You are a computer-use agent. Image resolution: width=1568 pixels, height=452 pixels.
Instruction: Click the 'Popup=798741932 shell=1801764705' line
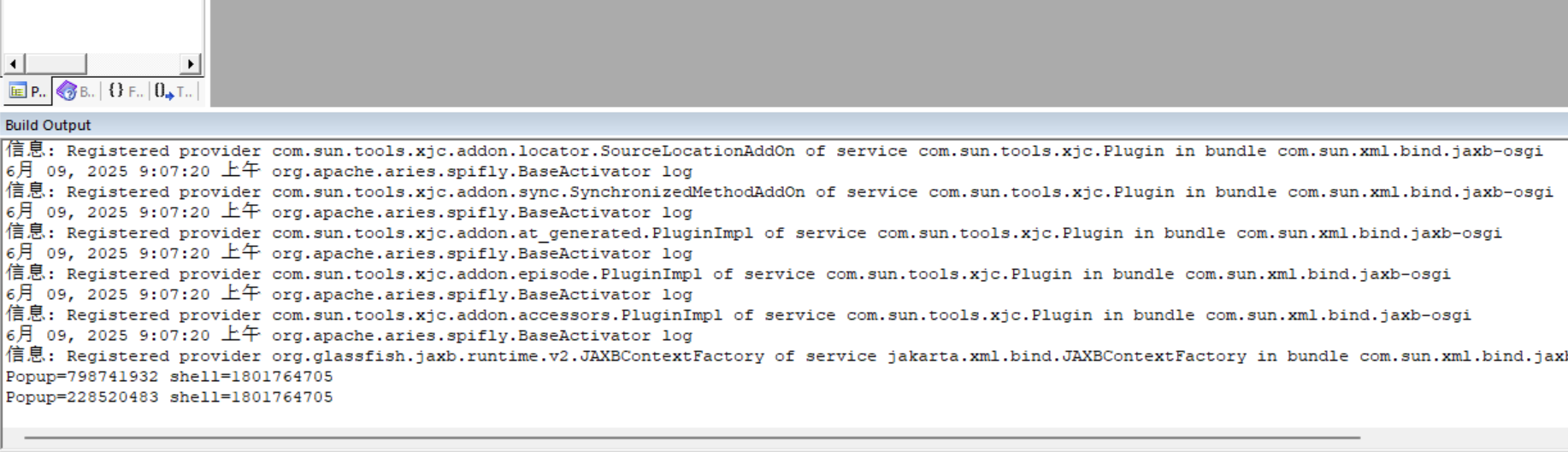[x=169, y=377]
